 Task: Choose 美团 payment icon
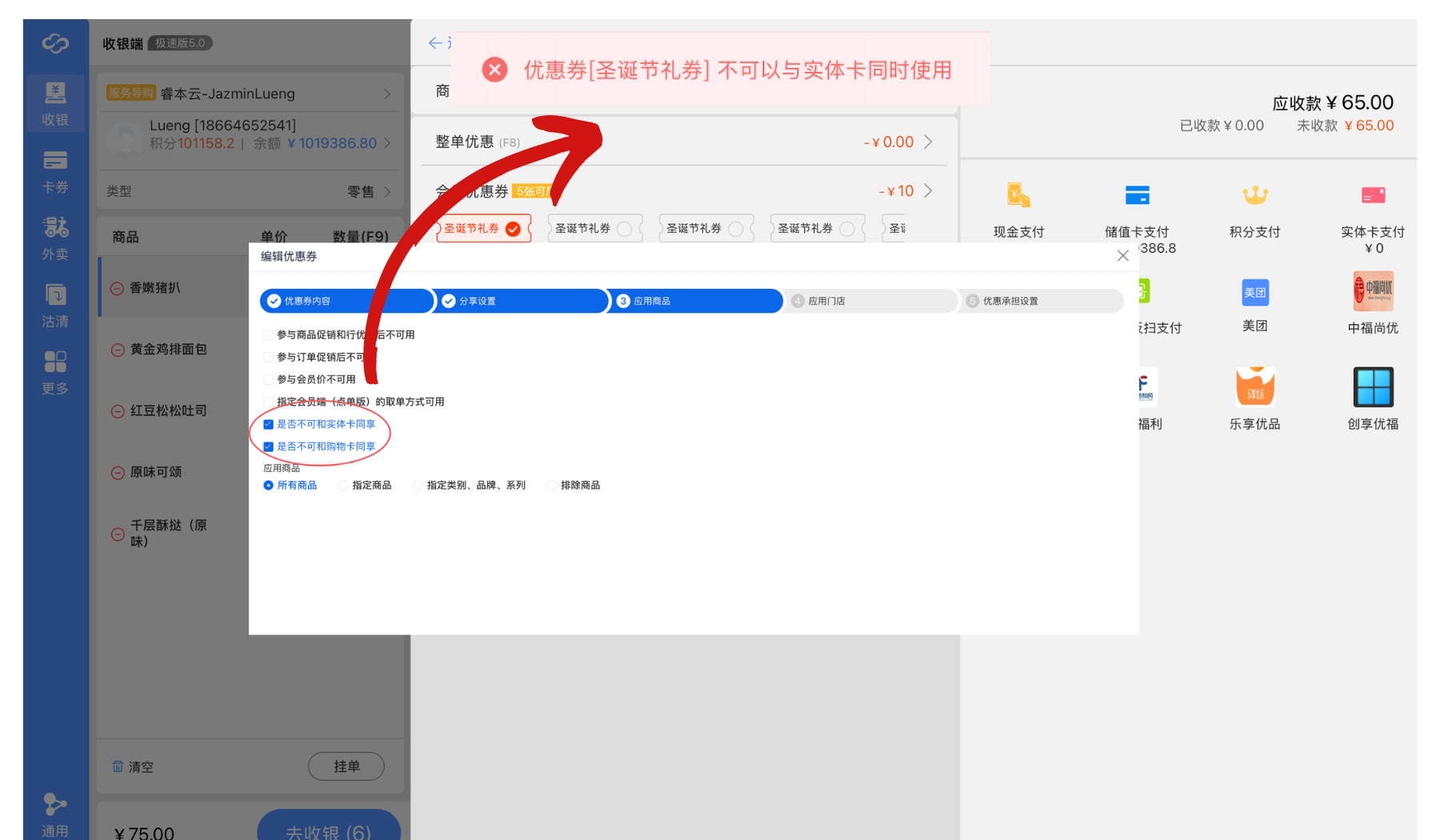tap(1254, 293)
